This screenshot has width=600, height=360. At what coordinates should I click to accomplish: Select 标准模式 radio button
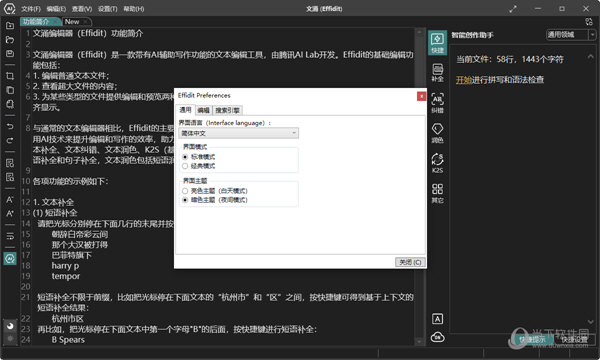click(185, 157)
